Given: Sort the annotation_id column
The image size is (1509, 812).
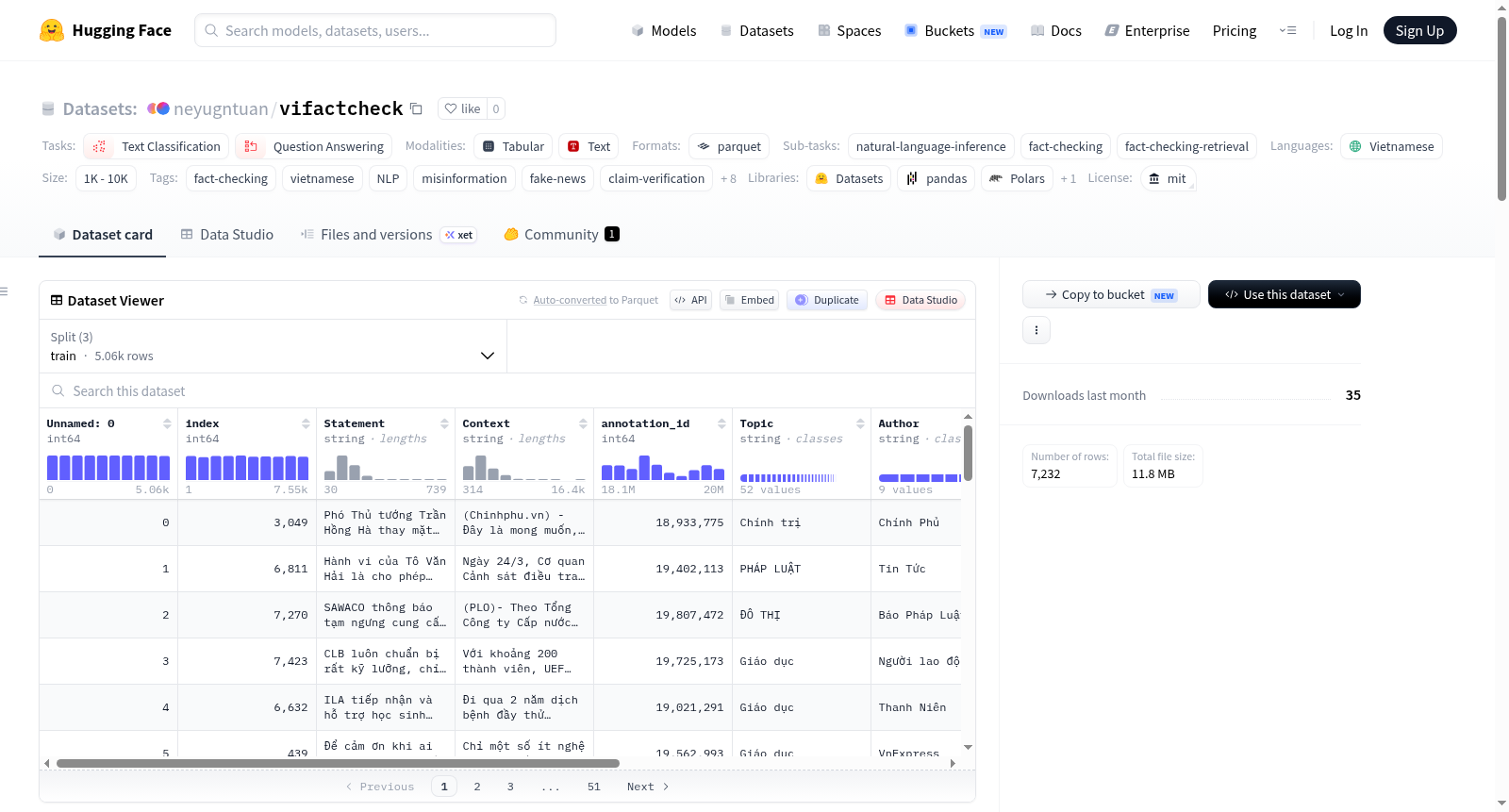Looking at the screenshot, I should 721,423.
